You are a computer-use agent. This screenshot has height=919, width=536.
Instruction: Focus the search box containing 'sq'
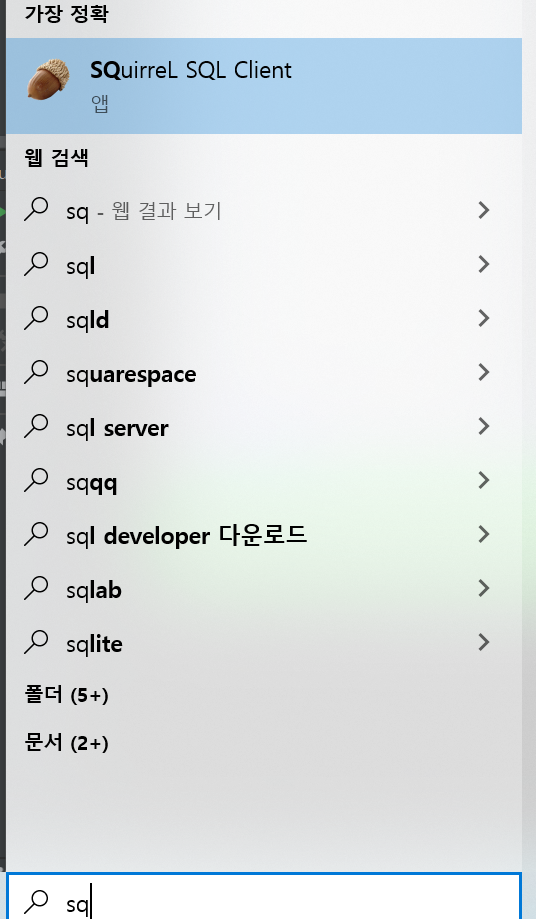coord(264,896)
